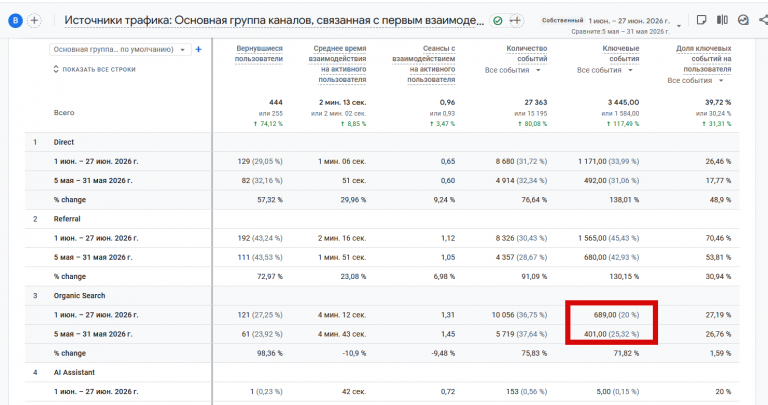This screenshot has width=768, height=405.
Task: Click the share report icon
Action: tap(763, 20)
